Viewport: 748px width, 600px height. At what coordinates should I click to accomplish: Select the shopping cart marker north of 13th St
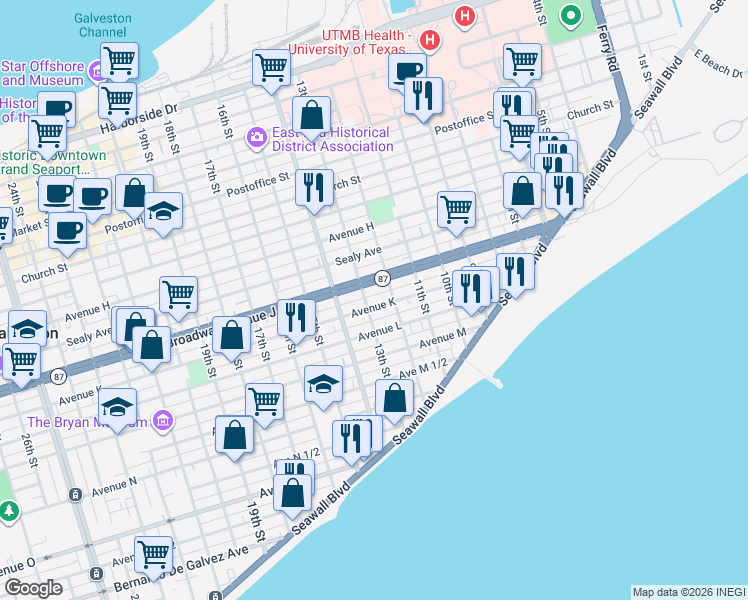[271, 68]
